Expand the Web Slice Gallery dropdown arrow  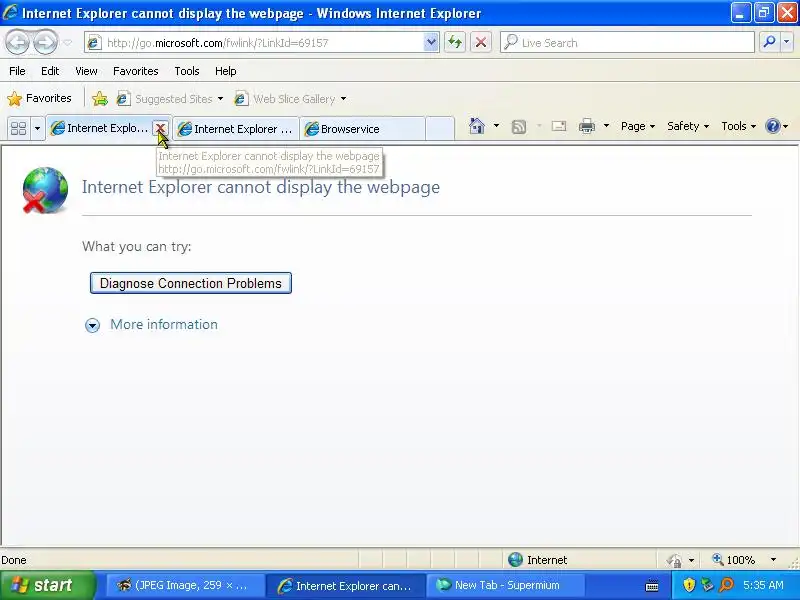[x=343, y=98]
